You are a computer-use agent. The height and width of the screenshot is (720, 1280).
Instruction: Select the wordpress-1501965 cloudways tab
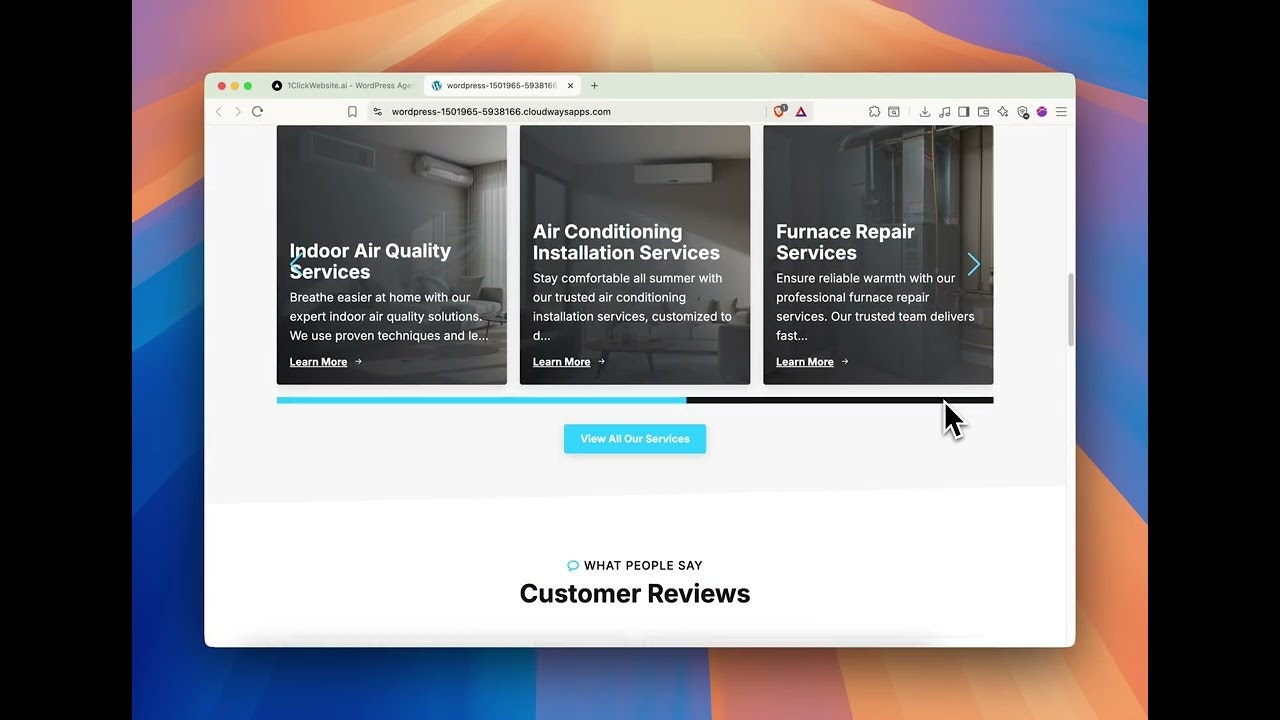click(x=495, y=85)
